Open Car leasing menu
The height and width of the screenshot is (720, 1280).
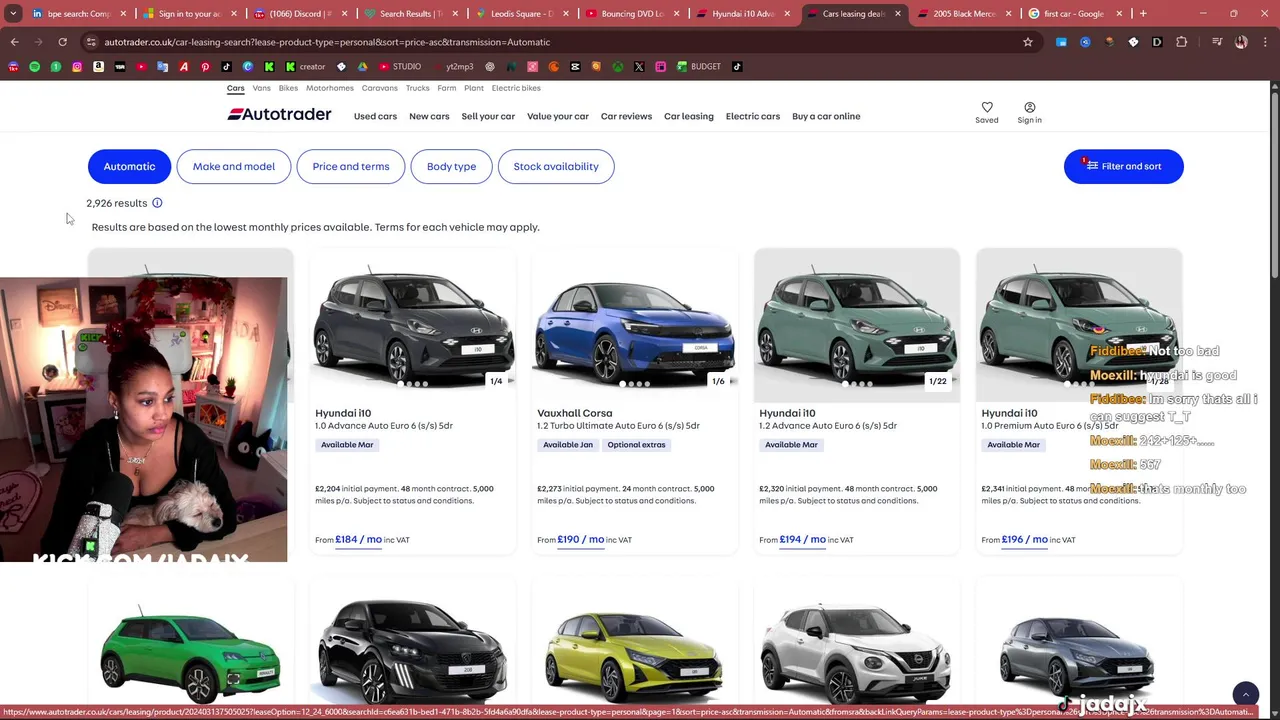click(x=689, y=116)
